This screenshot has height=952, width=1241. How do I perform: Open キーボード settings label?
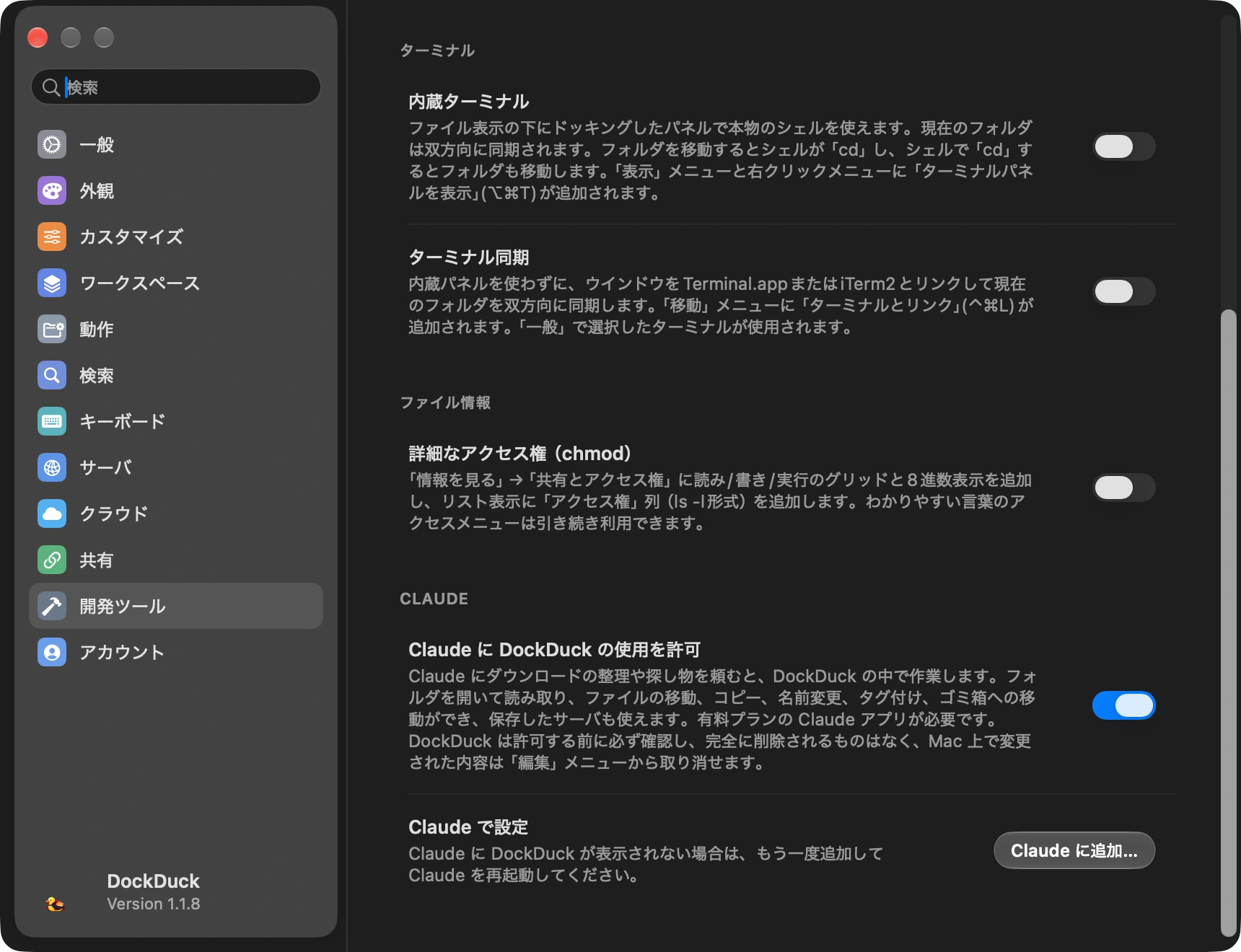[123, 422]
